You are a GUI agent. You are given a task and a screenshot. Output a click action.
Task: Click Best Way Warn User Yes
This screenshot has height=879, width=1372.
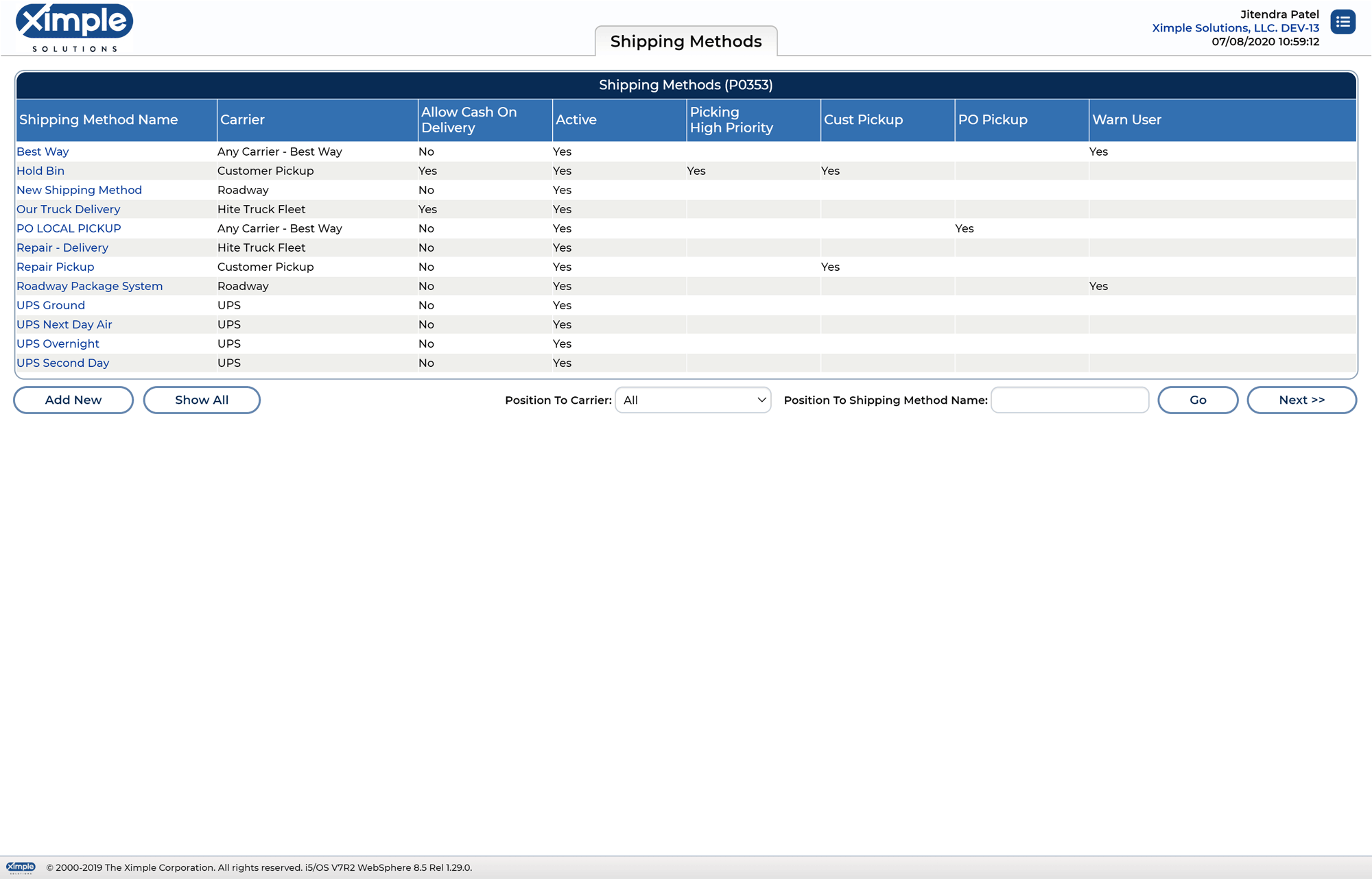pyautogui.click(x=1098, y=152)
